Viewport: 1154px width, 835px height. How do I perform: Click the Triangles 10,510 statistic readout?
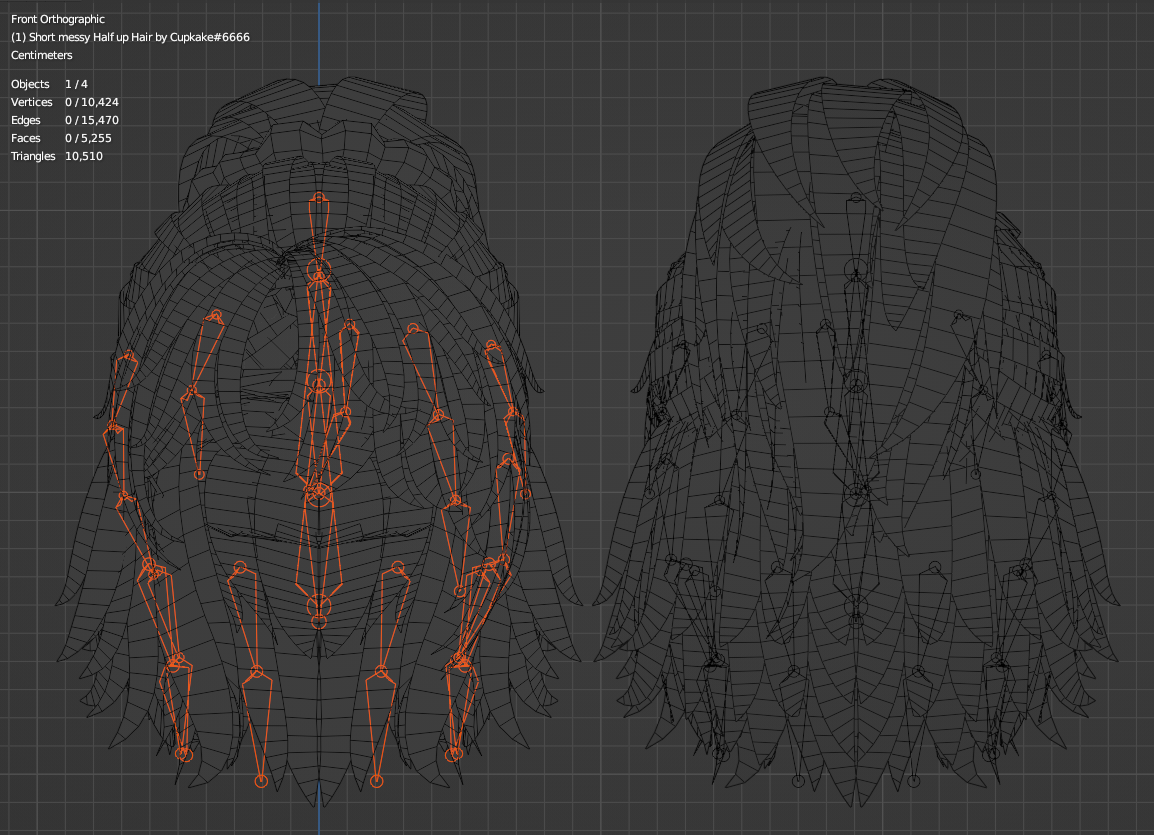56,155
